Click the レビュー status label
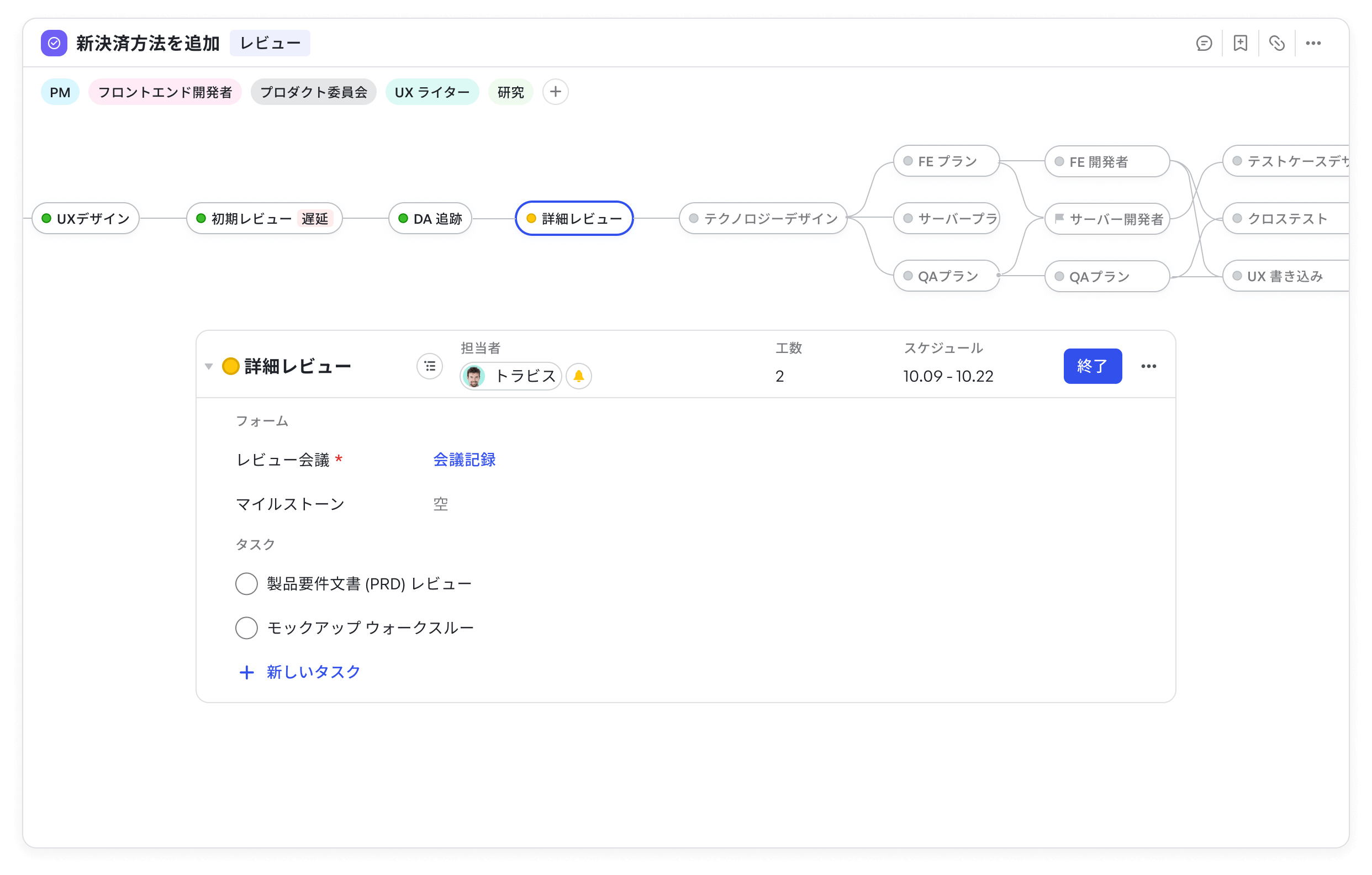Image resolution: width=1372 pixels, height=875 pixels. coord(270,43)
